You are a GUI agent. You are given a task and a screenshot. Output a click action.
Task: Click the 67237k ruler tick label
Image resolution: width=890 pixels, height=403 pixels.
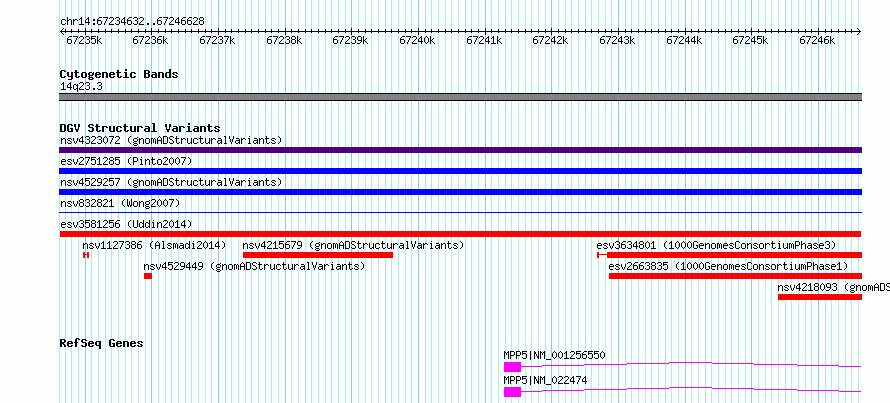coord(217,40)
